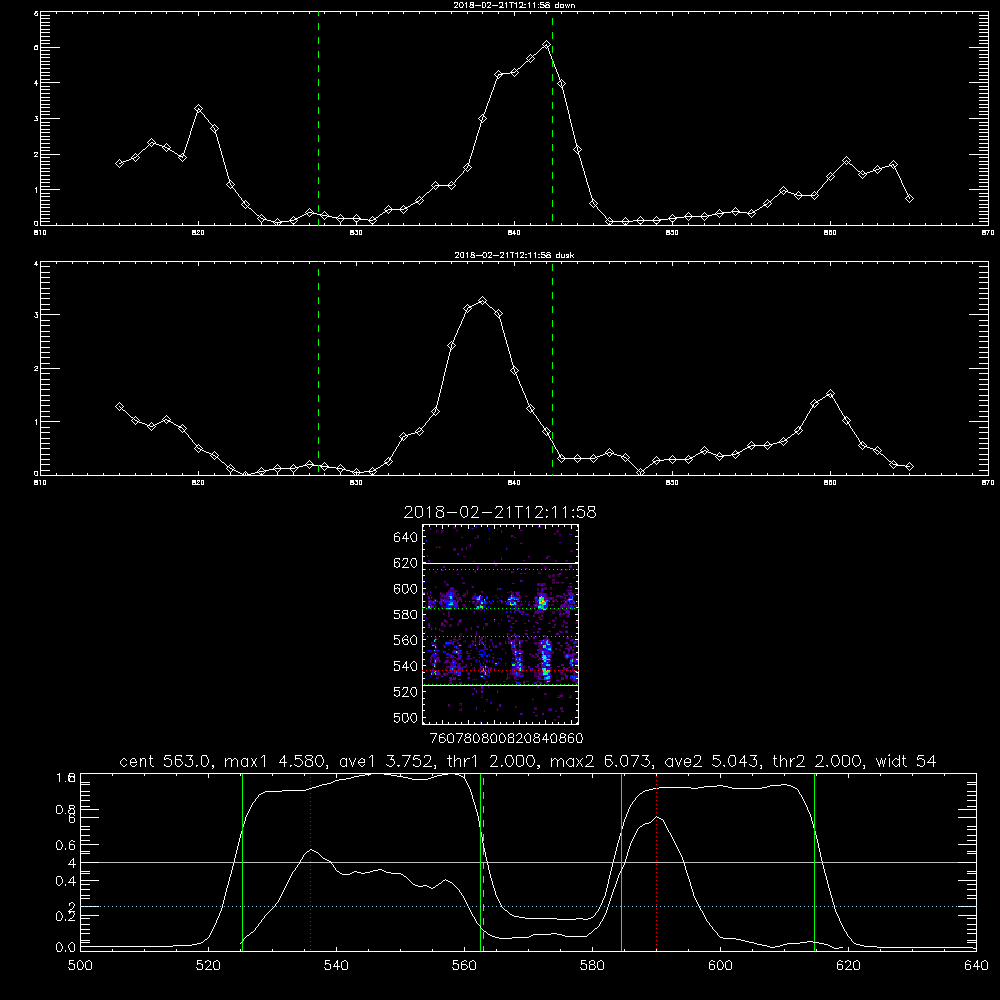Click the highest diamond marker in dawn plot

point(547,45)
